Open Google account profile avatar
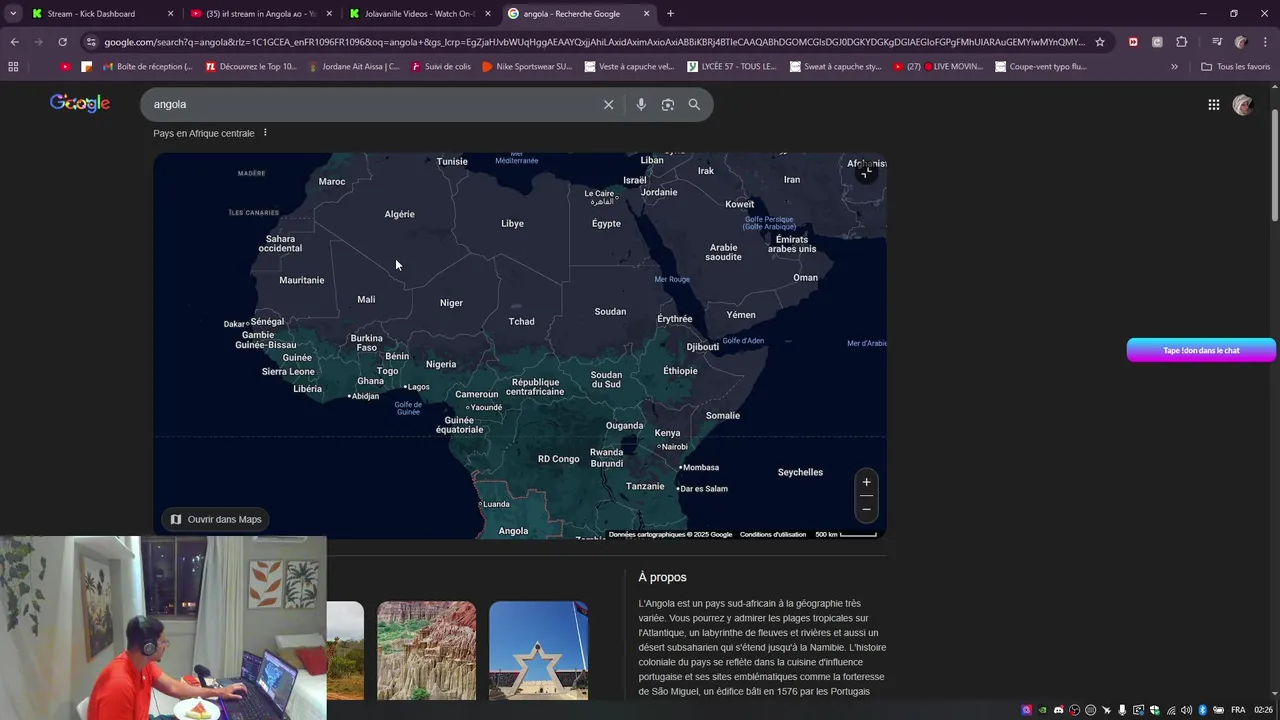The width and height of the screenshot is (1280, 720). (1243, 104)
